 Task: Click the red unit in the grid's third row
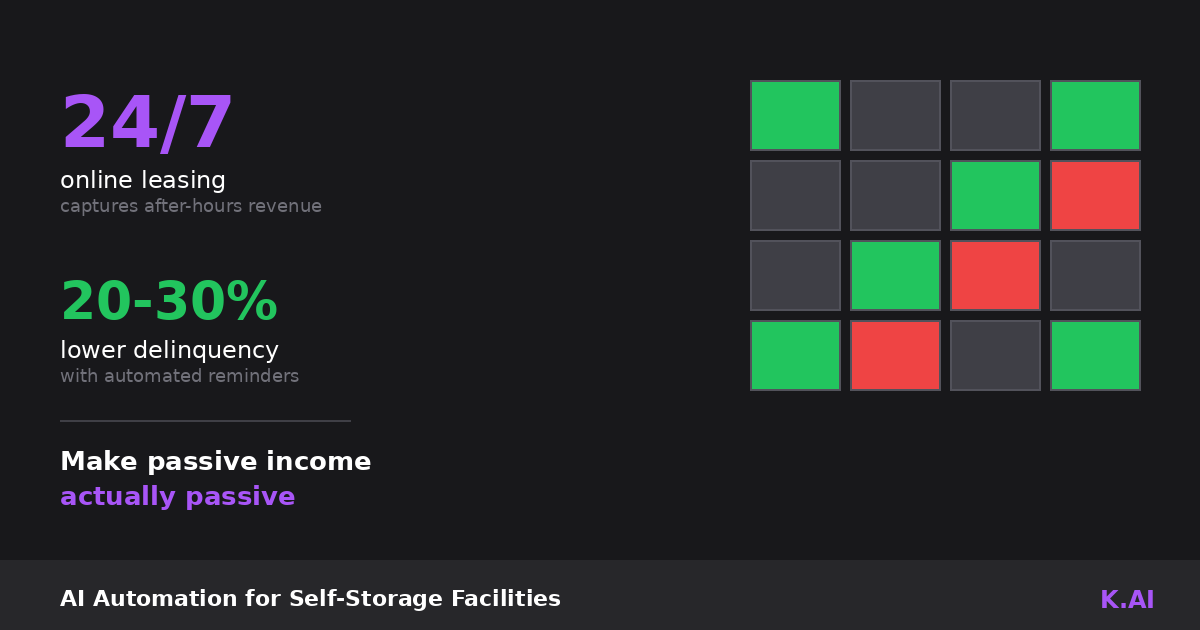click(995, 276)
